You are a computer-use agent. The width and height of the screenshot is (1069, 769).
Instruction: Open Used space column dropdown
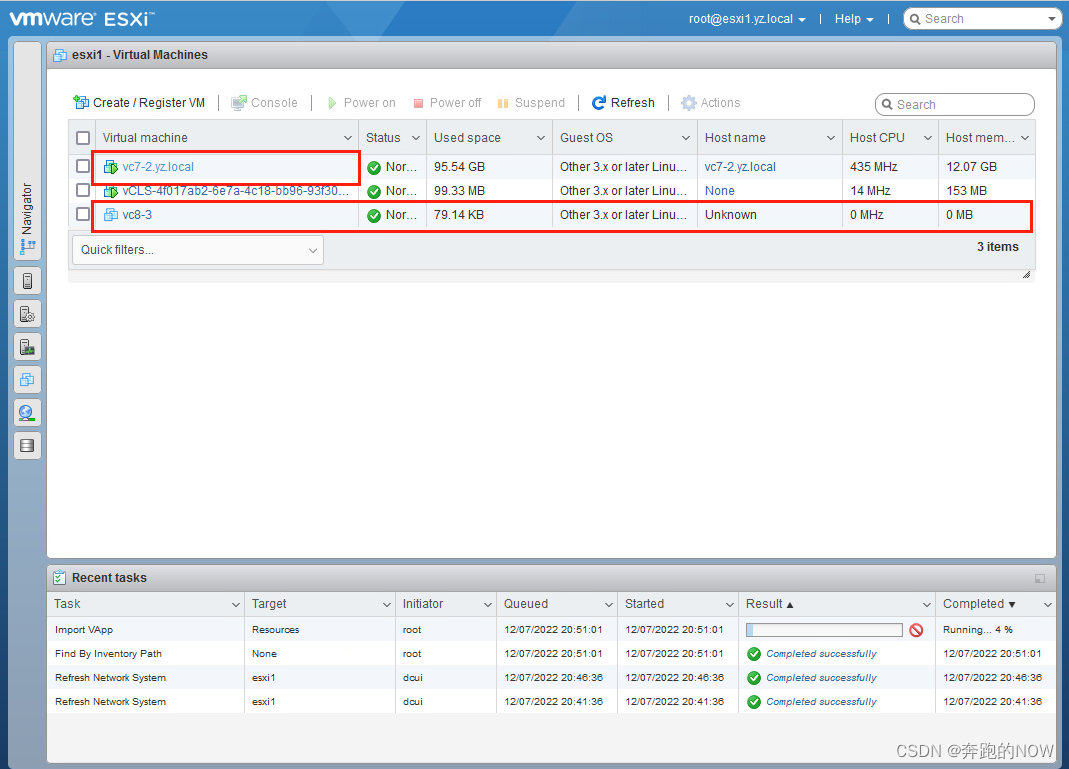(541, 138)
